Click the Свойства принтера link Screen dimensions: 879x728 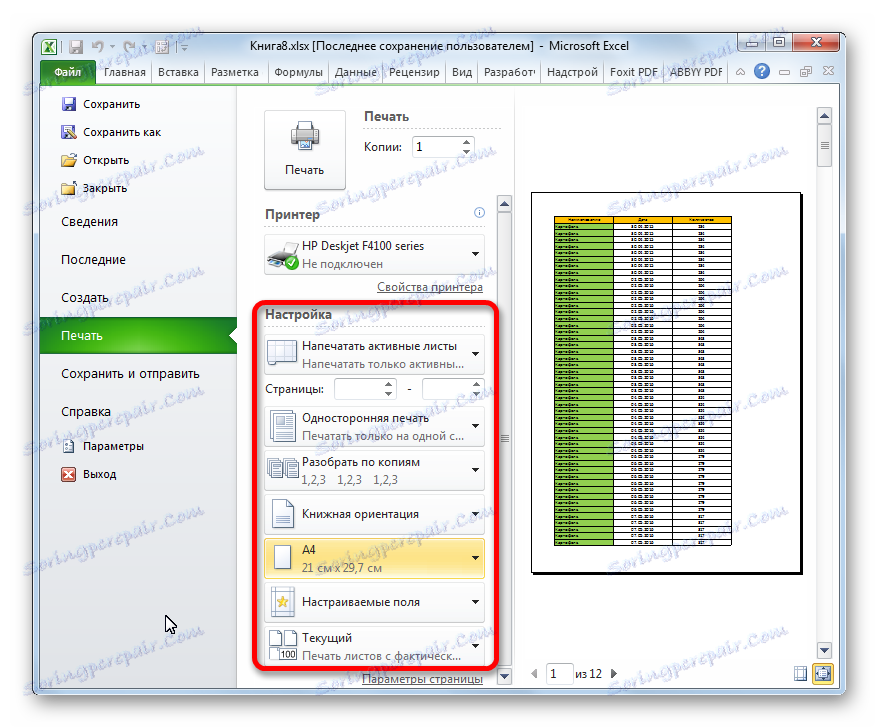(429, 287)
